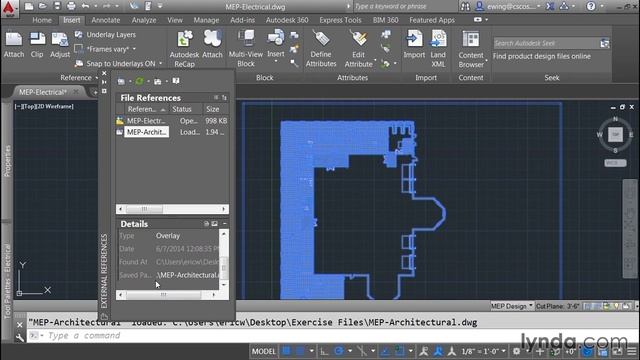Click Find product design files online
Screen dimensions: 640x360
click(x=542, y=56)
